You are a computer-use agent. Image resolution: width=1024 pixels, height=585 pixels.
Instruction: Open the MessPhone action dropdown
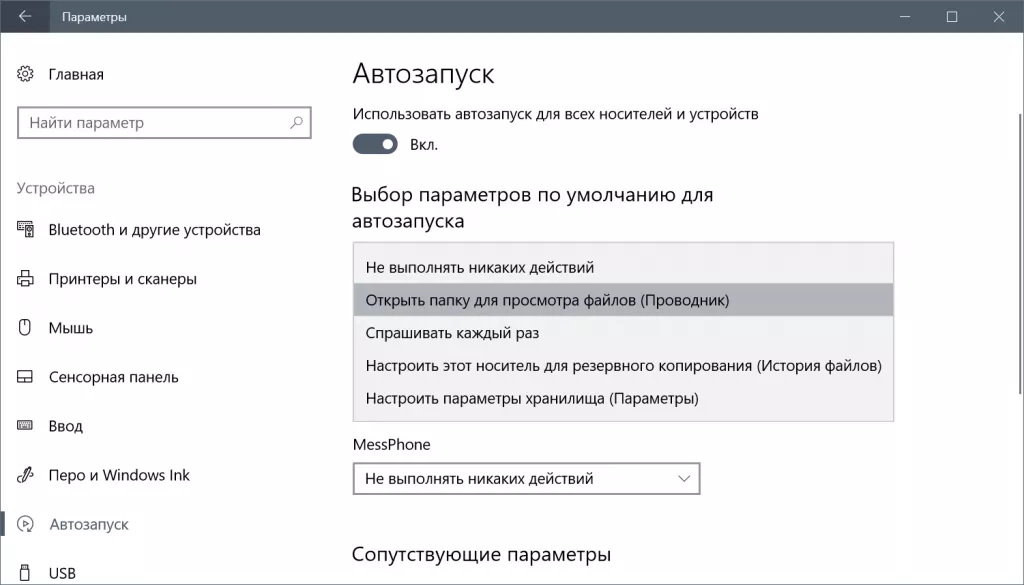coord(526,479)
